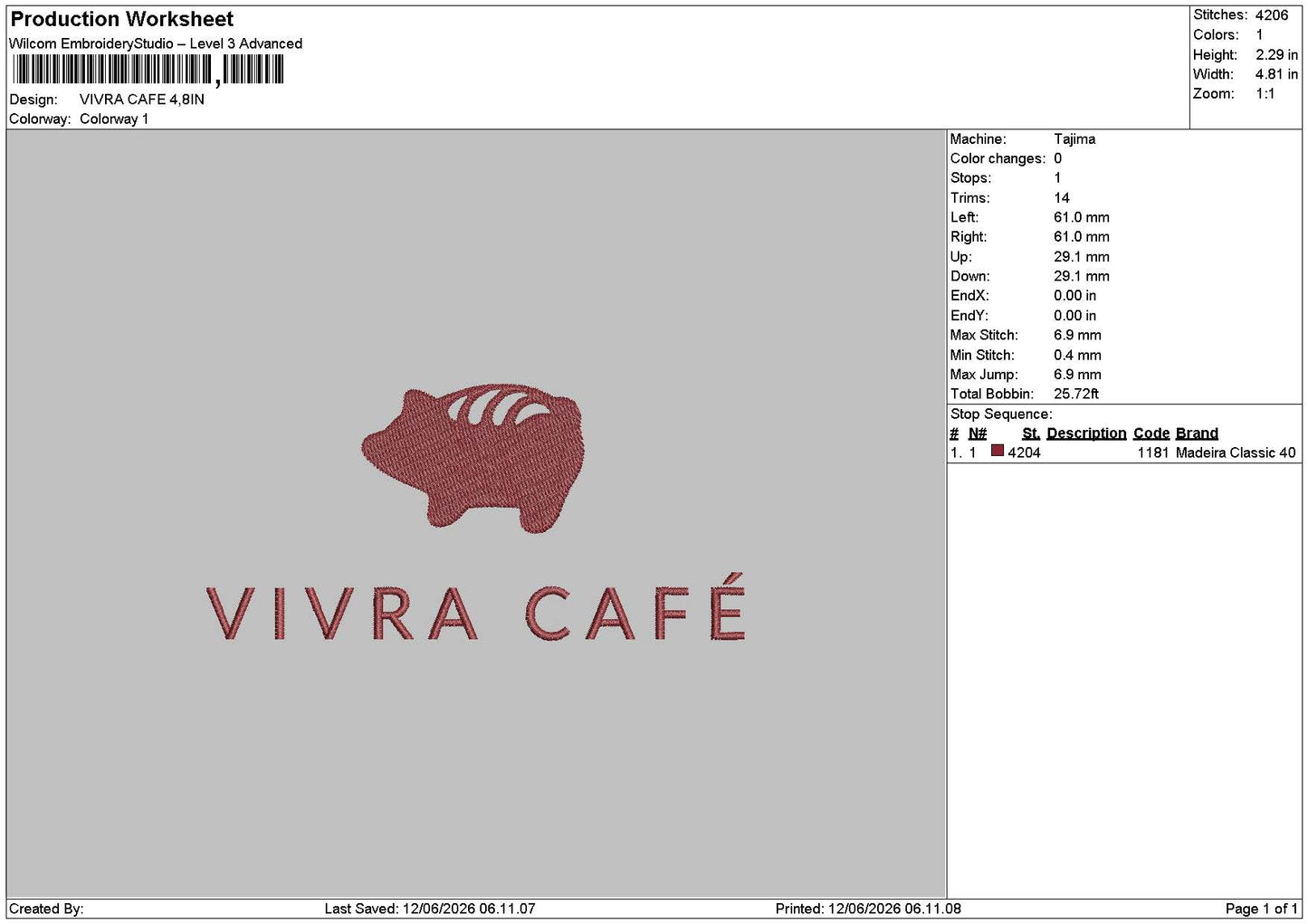Click the embroidered pig-shaped bread logo

473,457
